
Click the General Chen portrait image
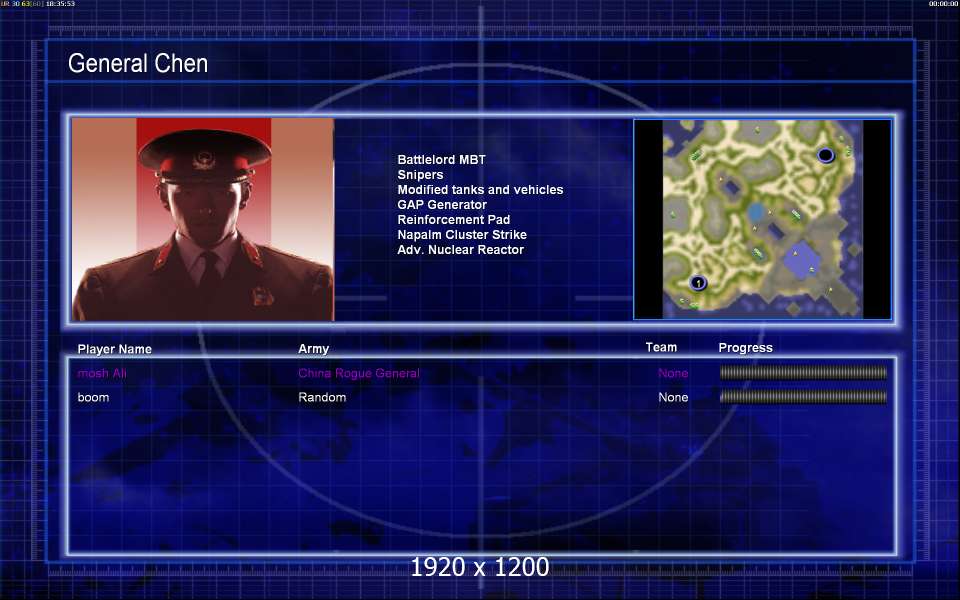click(203, 219)
